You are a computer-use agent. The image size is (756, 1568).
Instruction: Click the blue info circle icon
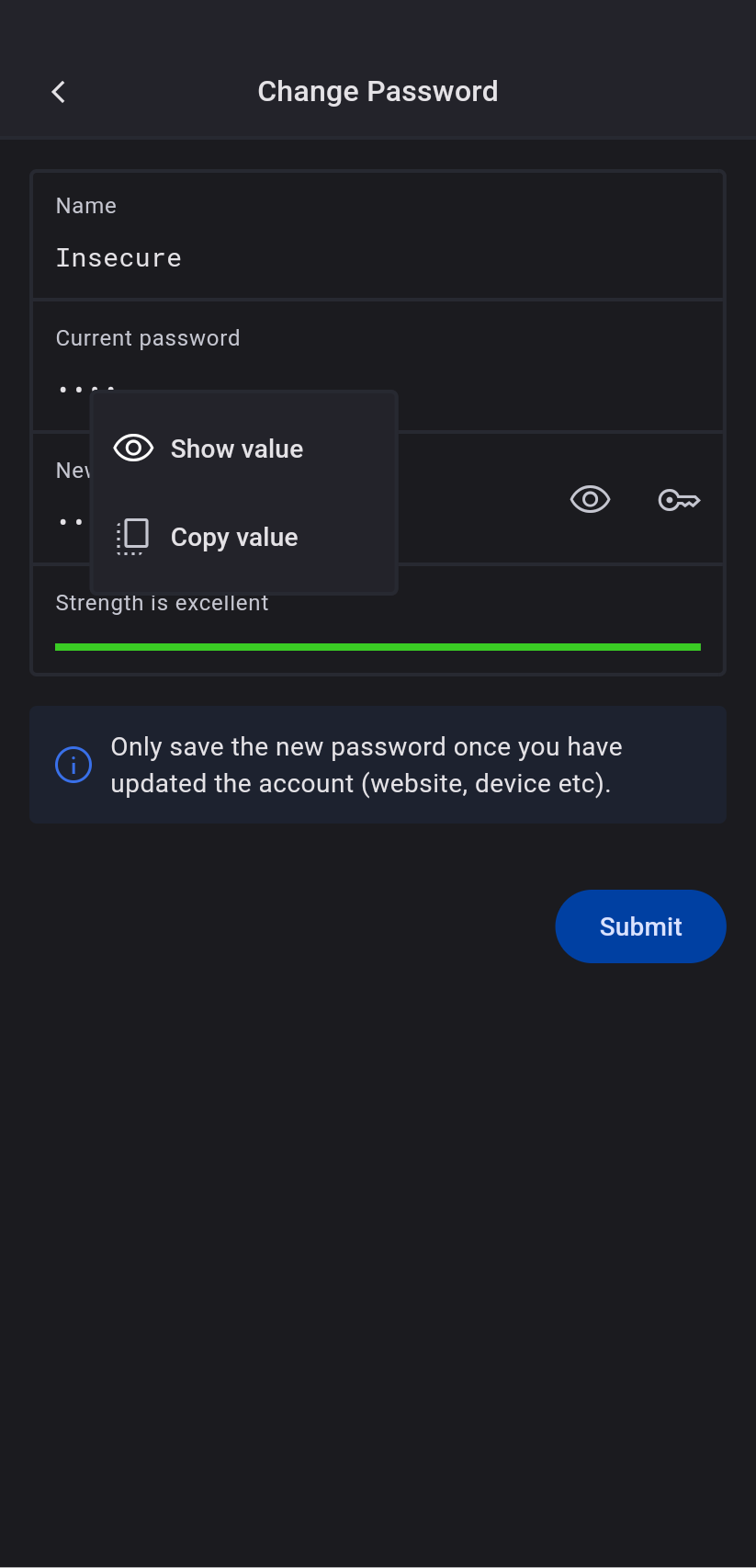click(73, 765)
